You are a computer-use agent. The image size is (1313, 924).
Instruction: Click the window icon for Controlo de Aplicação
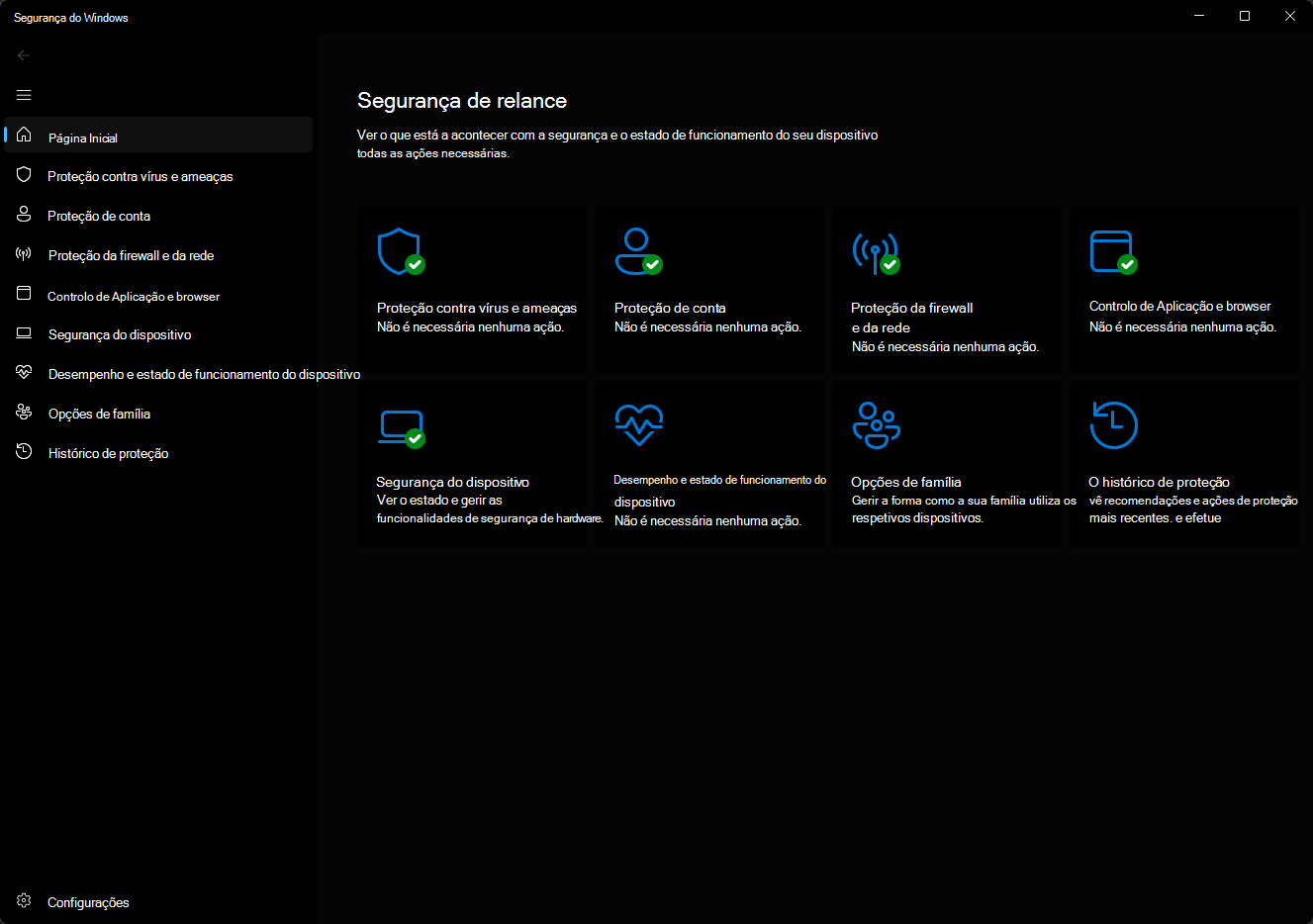[24, 293]
